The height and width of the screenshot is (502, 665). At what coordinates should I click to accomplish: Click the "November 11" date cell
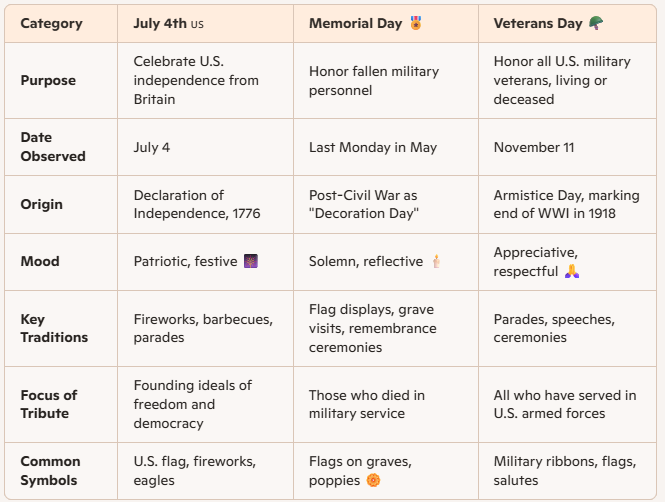pos(534,147)
